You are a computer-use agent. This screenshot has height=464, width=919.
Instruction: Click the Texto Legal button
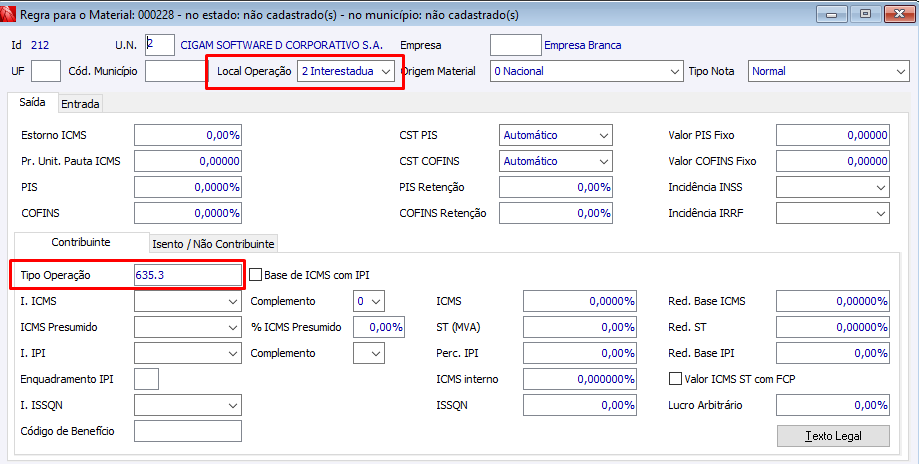833,436
